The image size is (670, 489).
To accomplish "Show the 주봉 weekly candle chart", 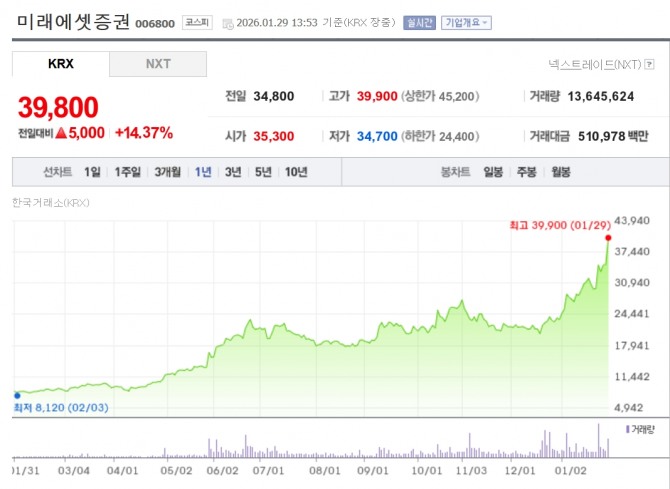I will [x=526, y=172].
